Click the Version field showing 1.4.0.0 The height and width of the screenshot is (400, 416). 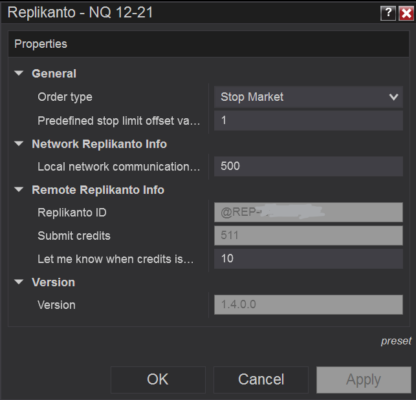[x=308, y=304]
